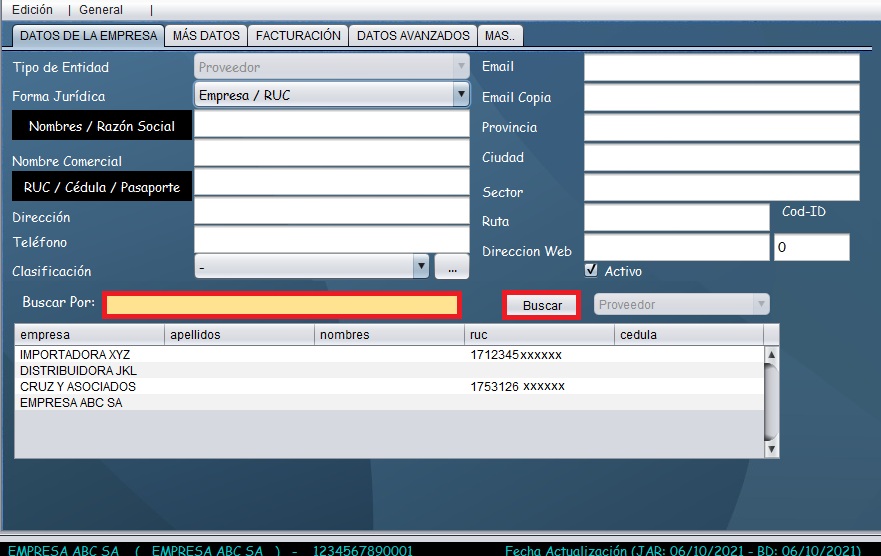Screen dimensions: 881x556
Task: Expand the Clasificación dropdown
Action: [421, 267]
